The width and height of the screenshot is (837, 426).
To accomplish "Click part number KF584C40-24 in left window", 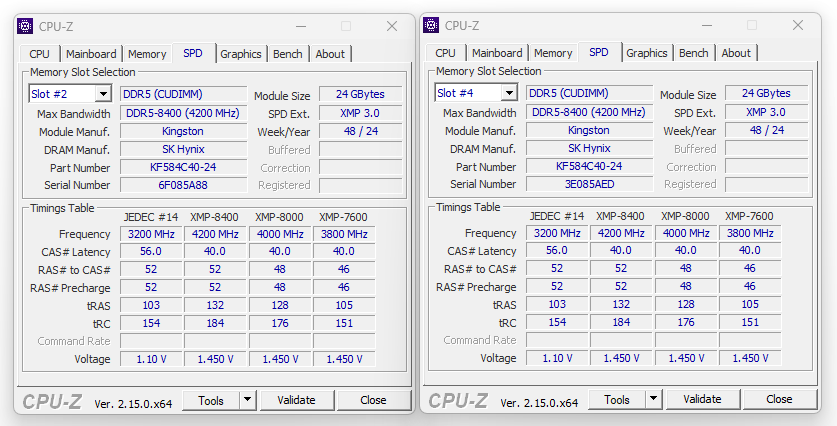I will [183, 167].
